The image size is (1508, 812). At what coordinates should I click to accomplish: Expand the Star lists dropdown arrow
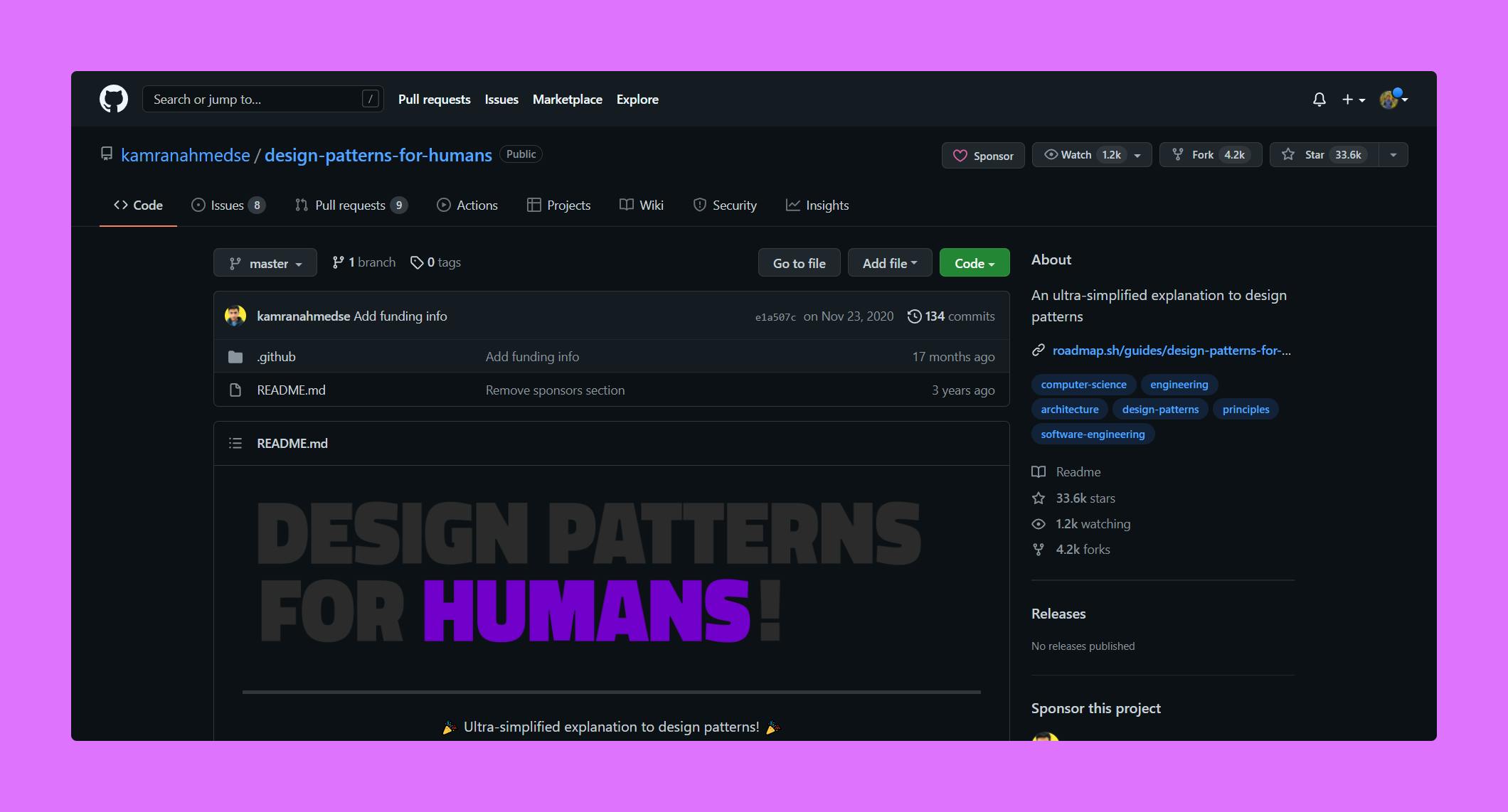(x=1393, y=155)
